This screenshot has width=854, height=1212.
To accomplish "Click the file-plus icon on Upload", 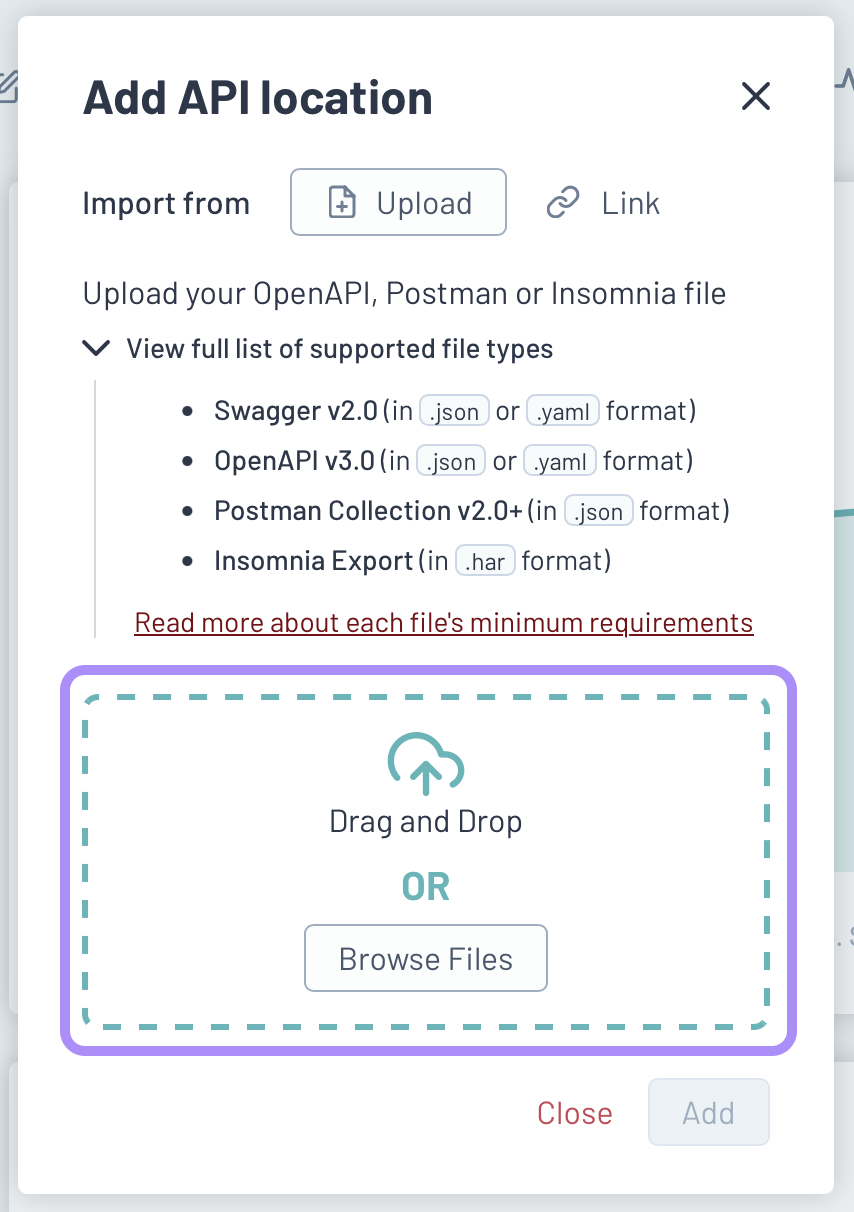I will 343,203.
